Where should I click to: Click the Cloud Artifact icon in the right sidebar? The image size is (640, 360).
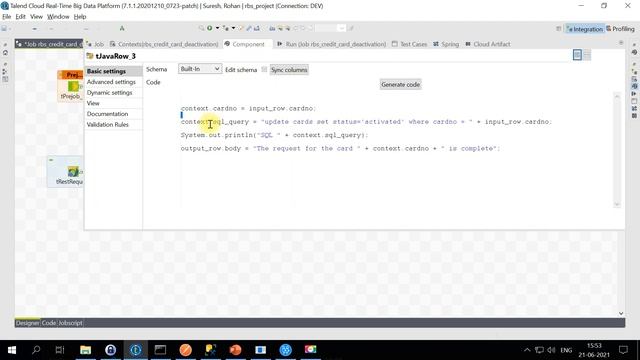(634, 116)
